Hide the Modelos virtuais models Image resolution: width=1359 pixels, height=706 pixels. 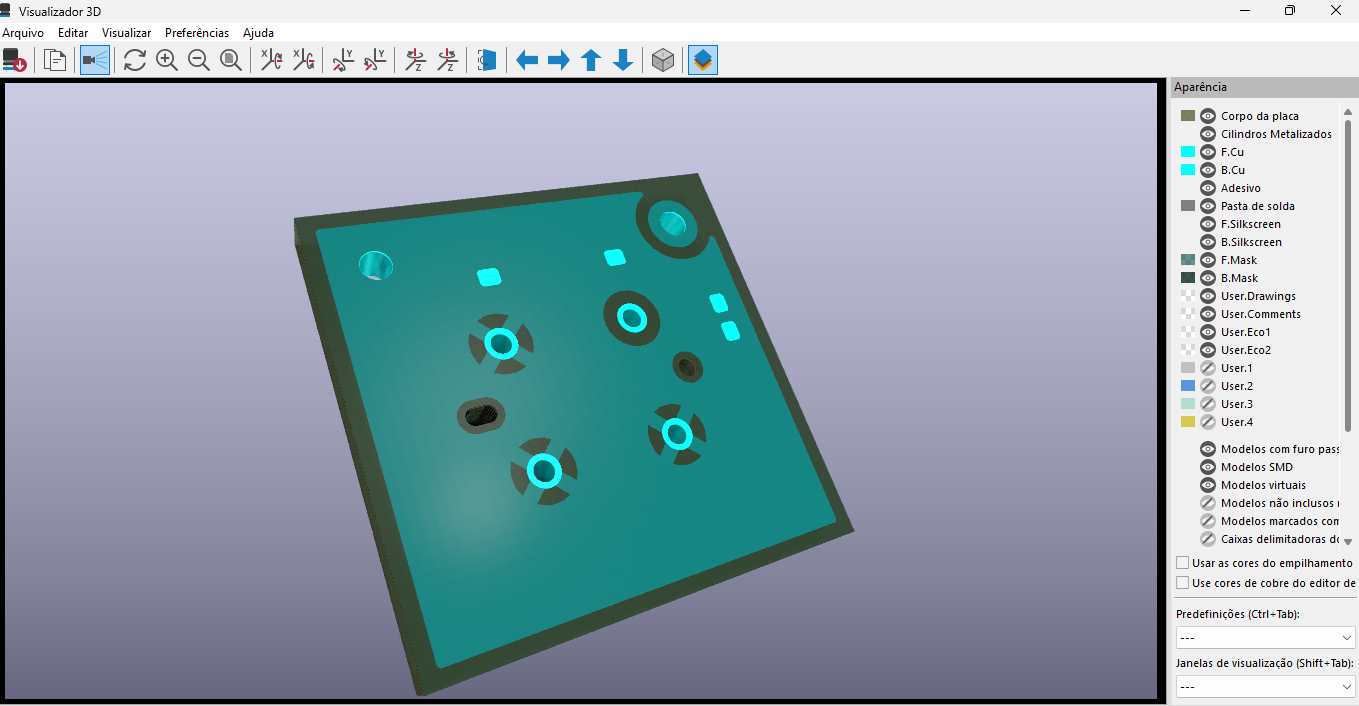click(1208, 485)
